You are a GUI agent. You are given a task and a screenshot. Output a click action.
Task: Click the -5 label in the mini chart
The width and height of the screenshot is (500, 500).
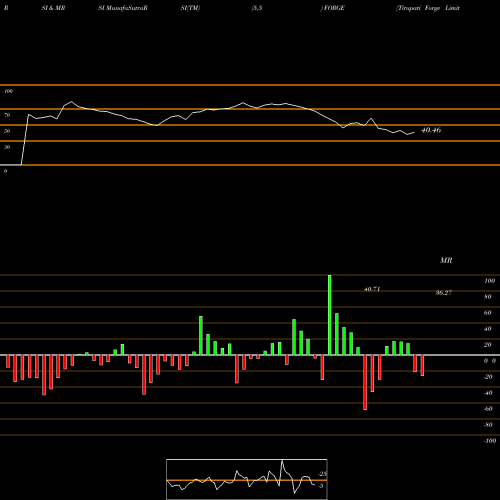click(x=321, y=486)
